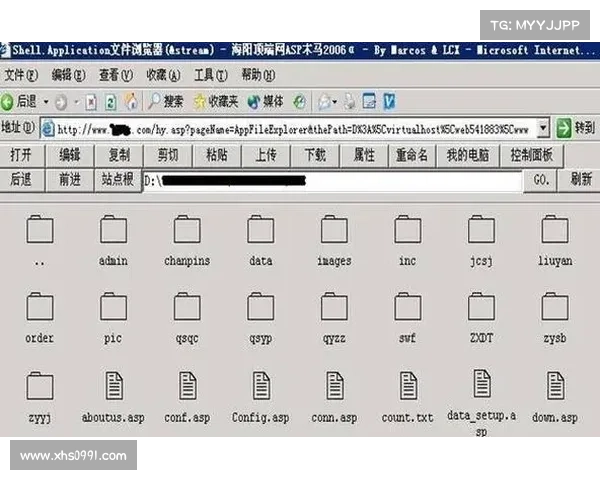
Task: Click the GO. path button
Action: point(541,180)
